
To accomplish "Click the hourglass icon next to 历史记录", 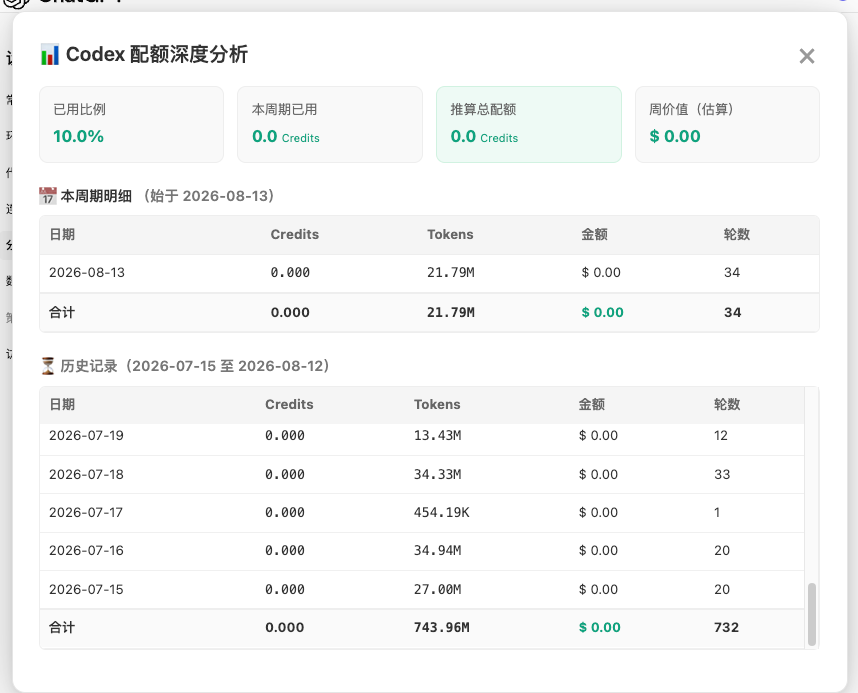I will 48,366.
